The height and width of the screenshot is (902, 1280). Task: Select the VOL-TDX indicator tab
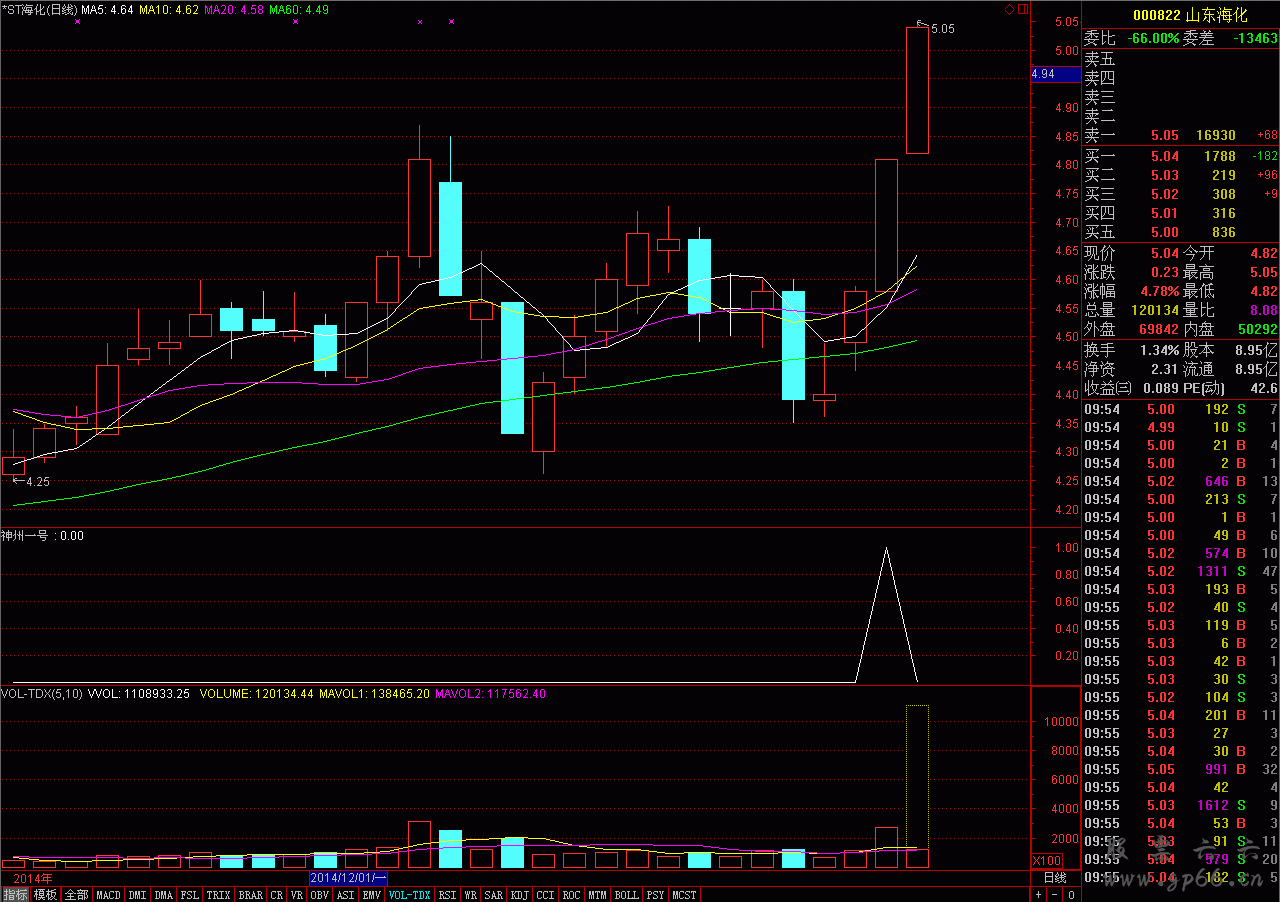(409, 895)
